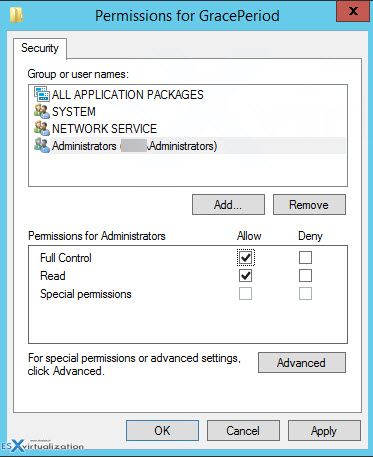
Task: Confirm with the OK button
Action: coord(162,431)
